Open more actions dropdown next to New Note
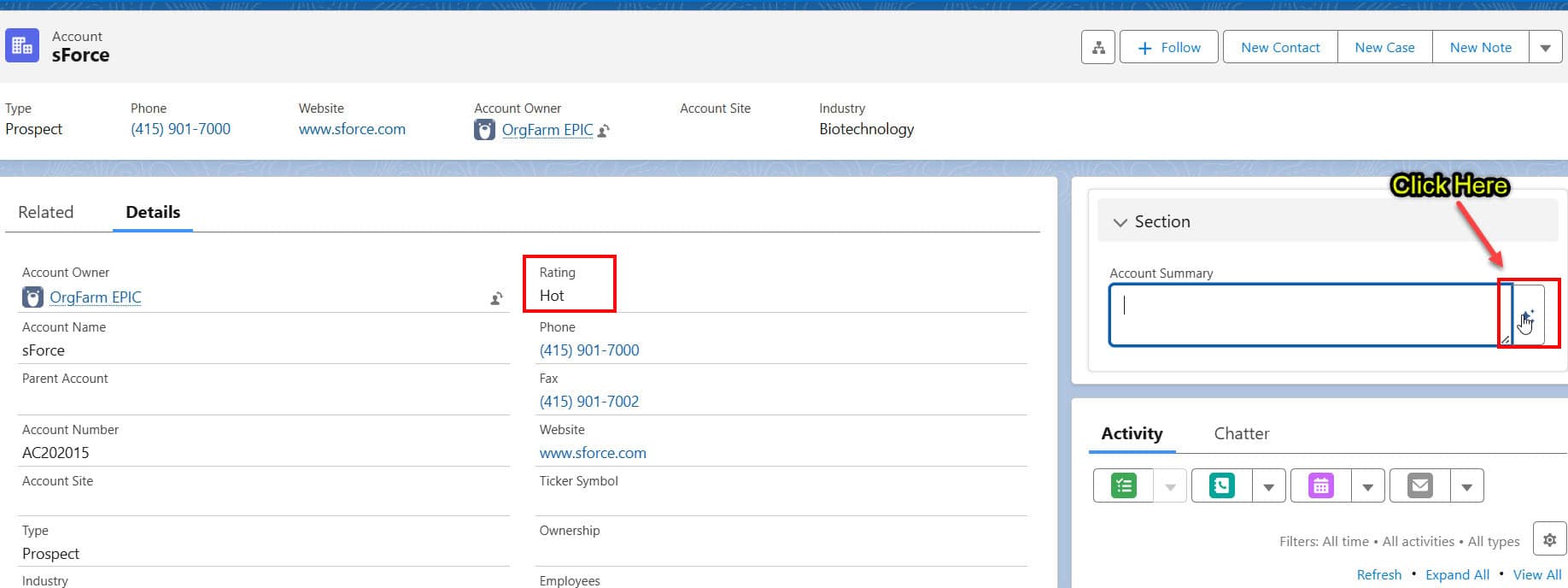Screen dimensions: 1568x588 coord(1545,48)
